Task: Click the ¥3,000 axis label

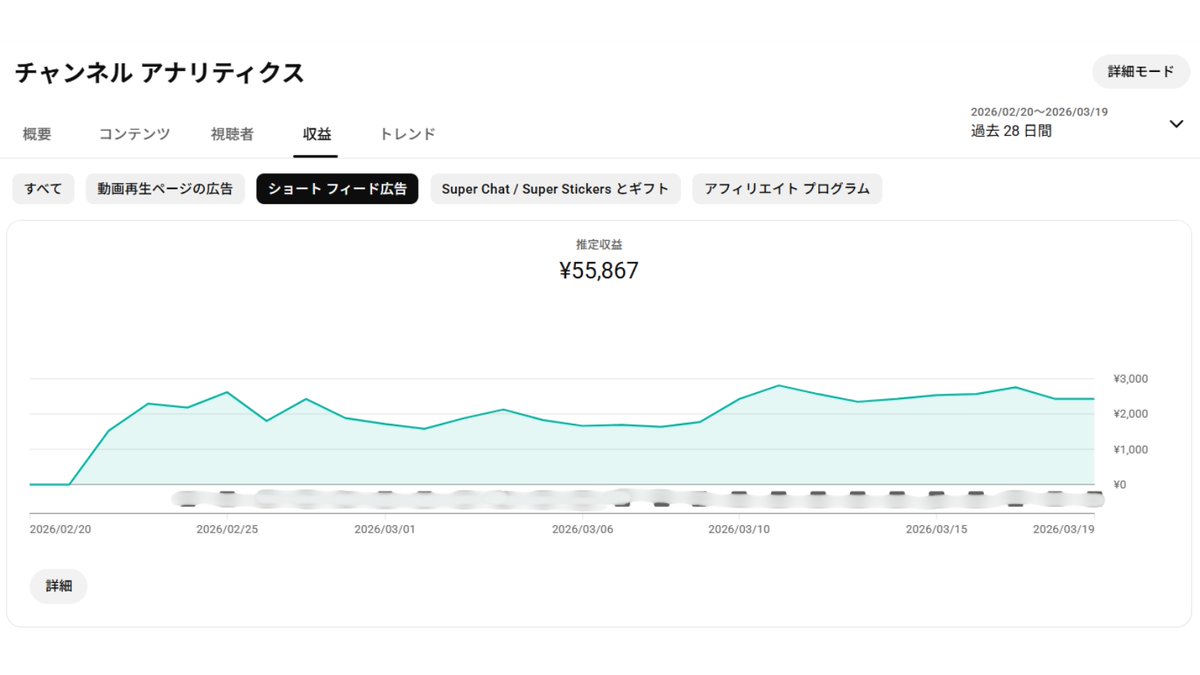Action: [x=1130, y=379]
